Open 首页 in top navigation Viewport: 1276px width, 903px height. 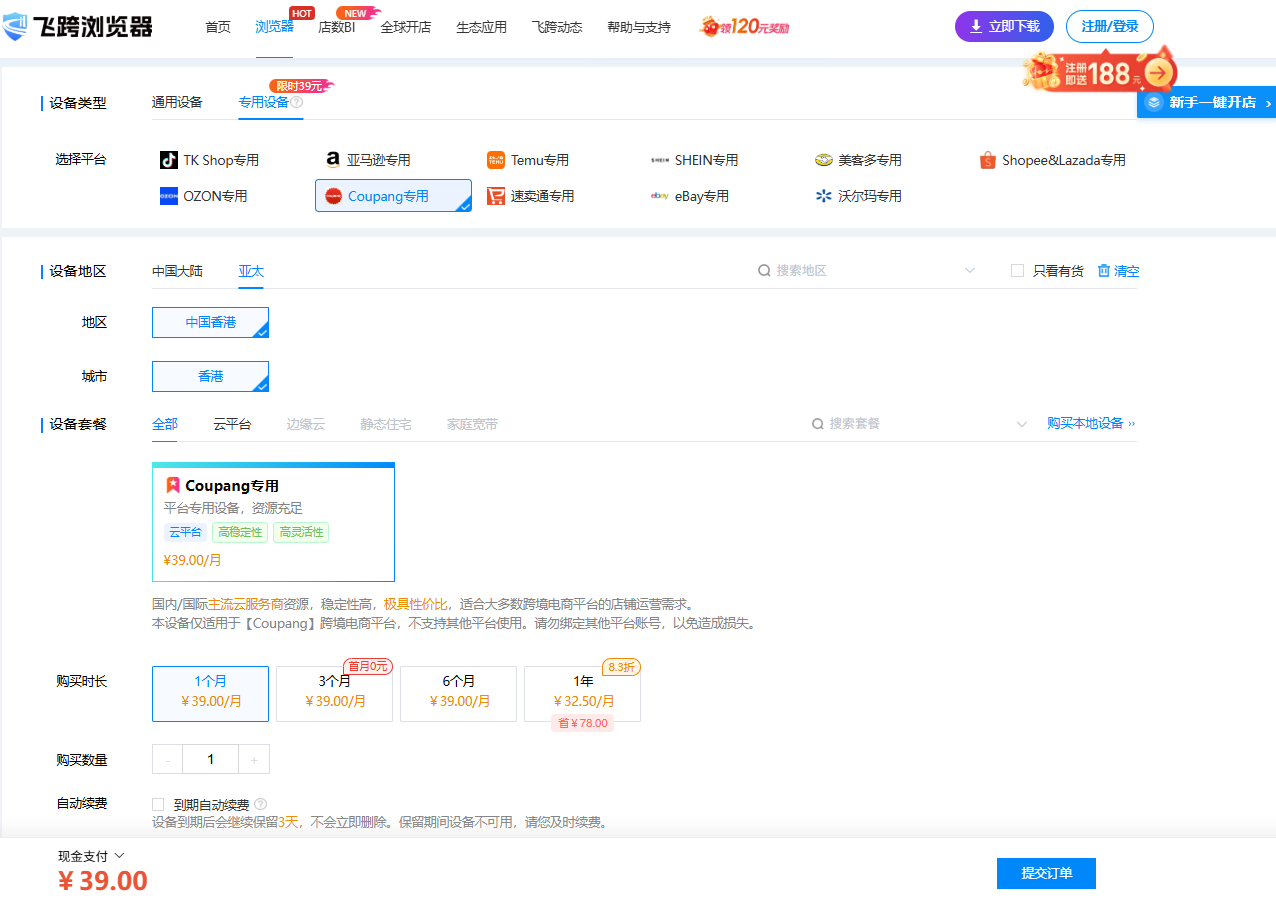[x=218, y=27]
